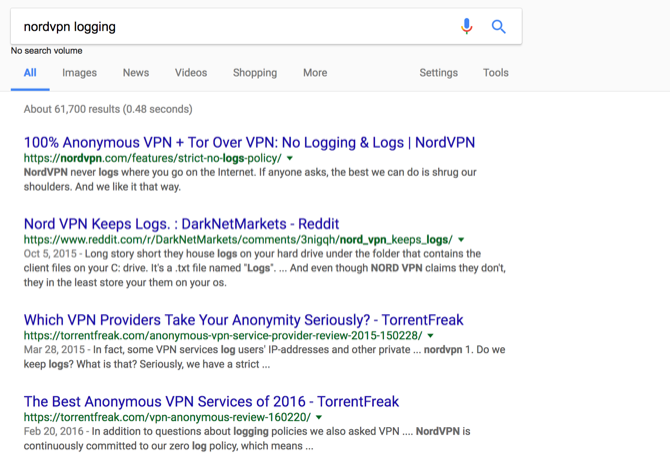Viewport: 670px width, 457px height.
Task: Click the 'No search volume' label
Action: tap(47, 51)
